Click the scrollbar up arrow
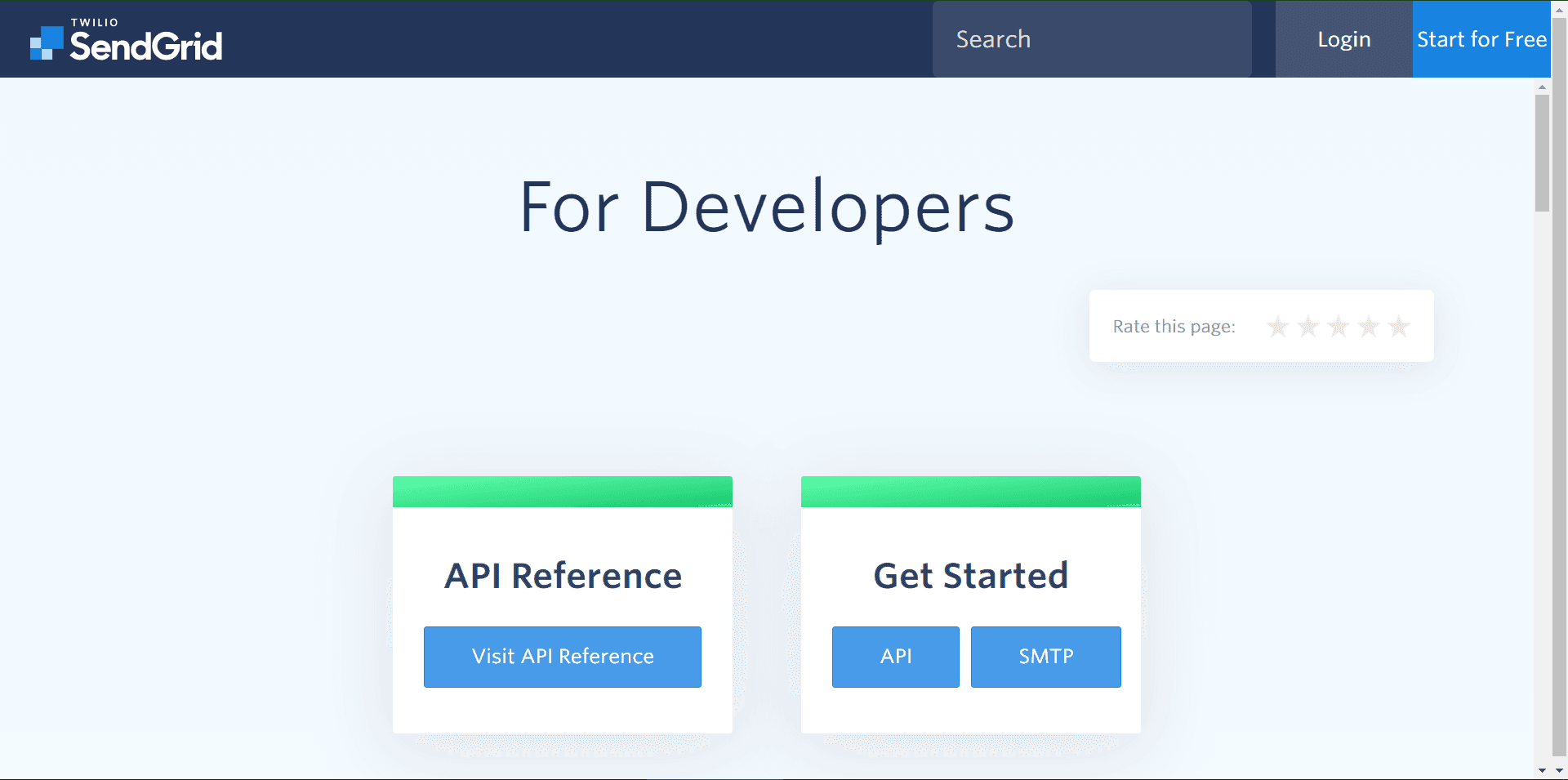1568x780 pixels. click(1542, 87)
